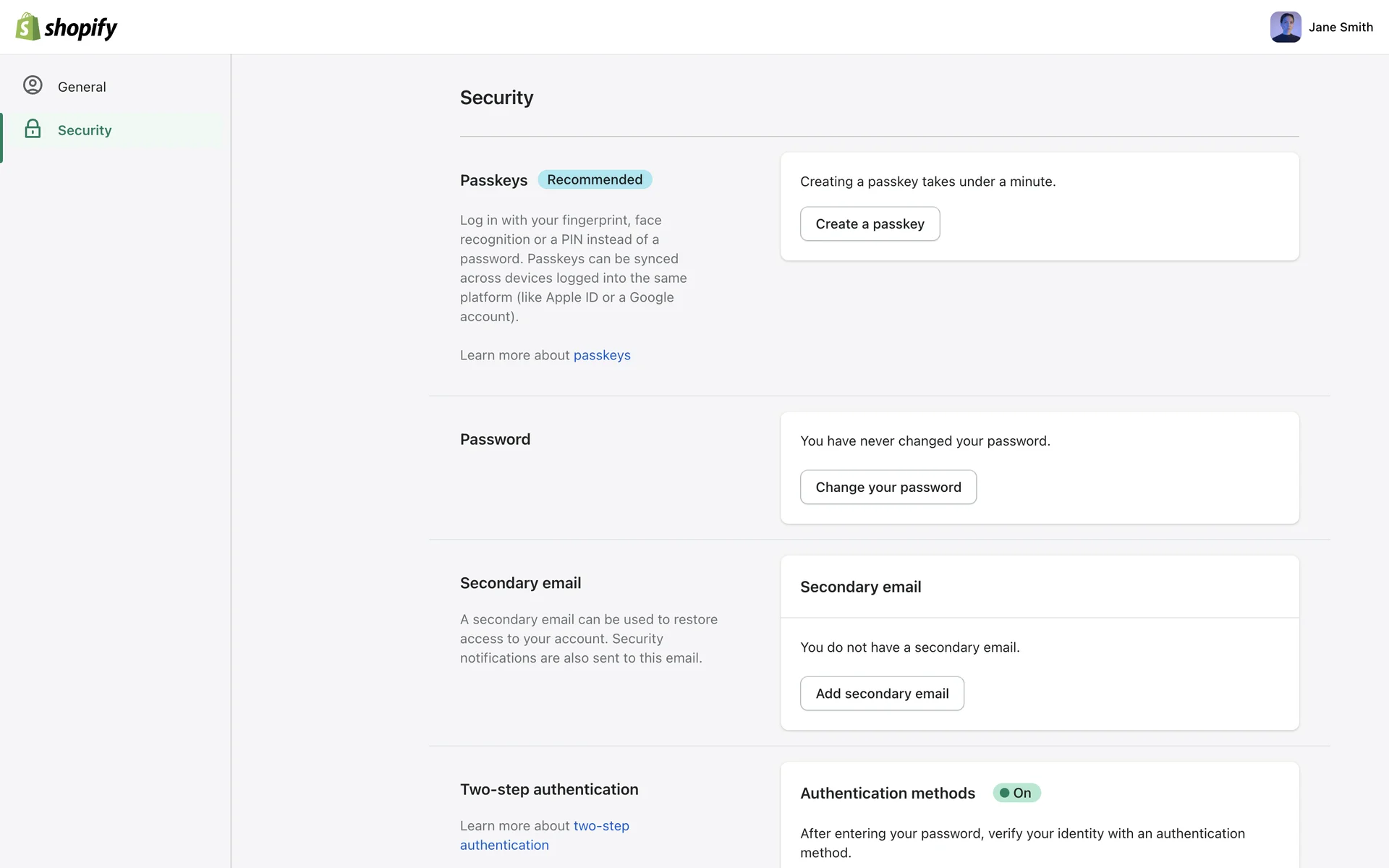1389x868 pixels.
Task: Click the General profile icon in sidebar
Action: coord(33,85)
